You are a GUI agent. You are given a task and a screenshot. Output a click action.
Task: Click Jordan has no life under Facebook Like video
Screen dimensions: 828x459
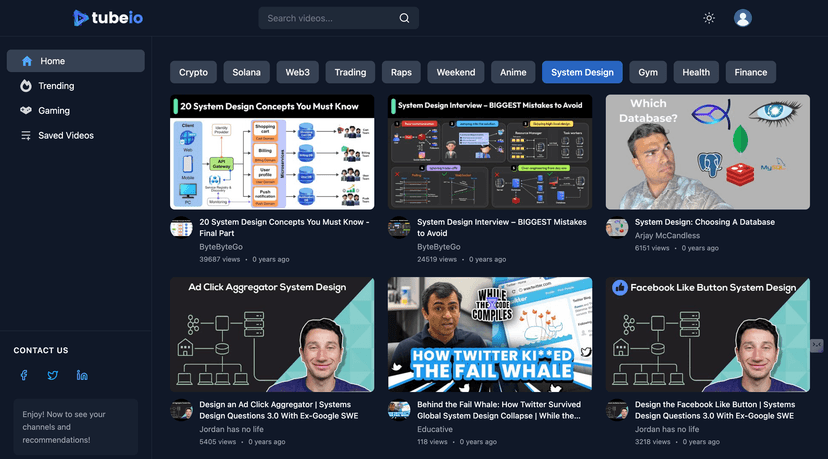coord(667,429)
